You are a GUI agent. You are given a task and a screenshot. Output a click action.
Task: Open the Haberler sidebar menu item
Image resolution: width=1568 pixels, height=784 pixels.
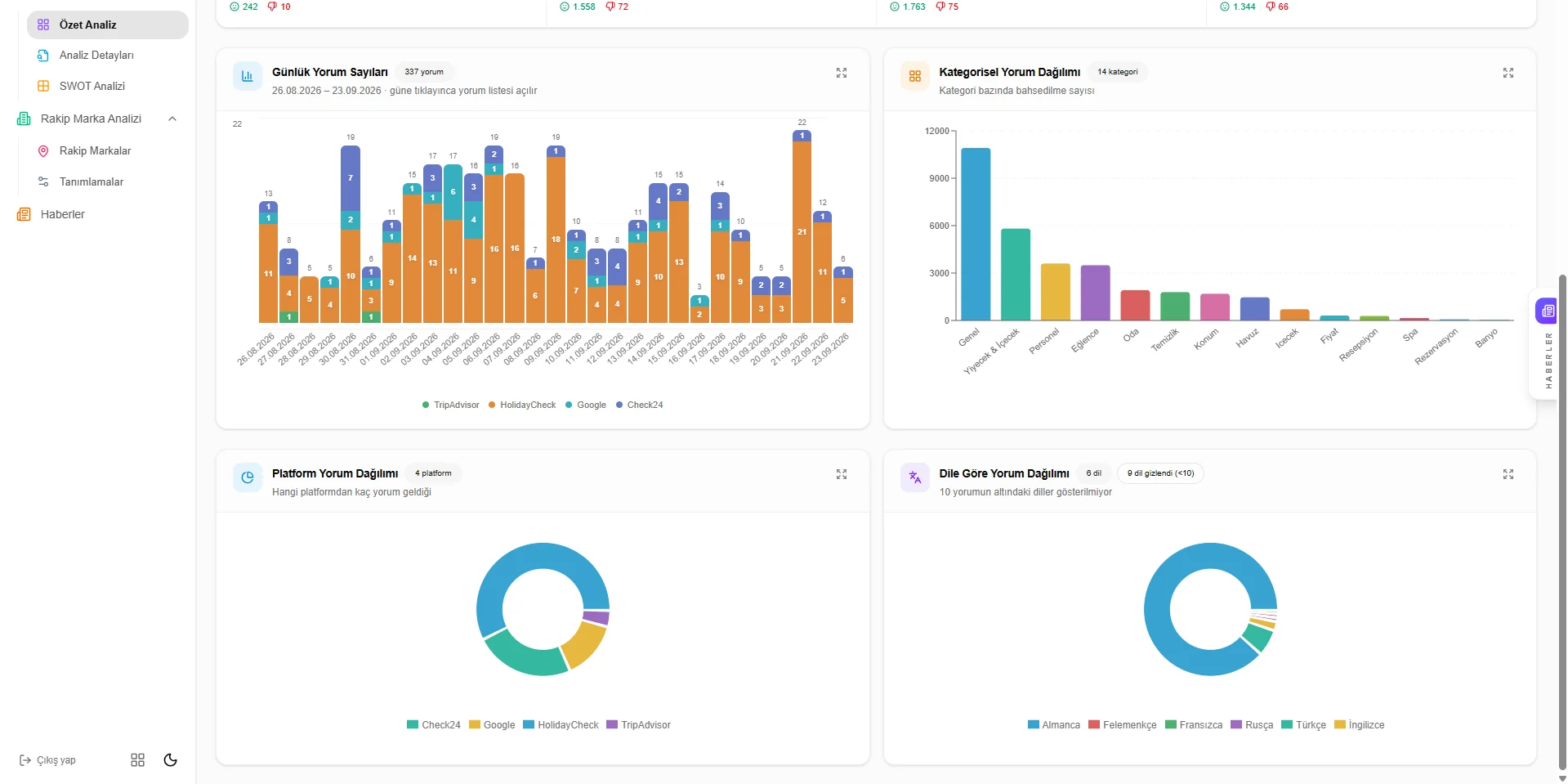coord(62,214)
